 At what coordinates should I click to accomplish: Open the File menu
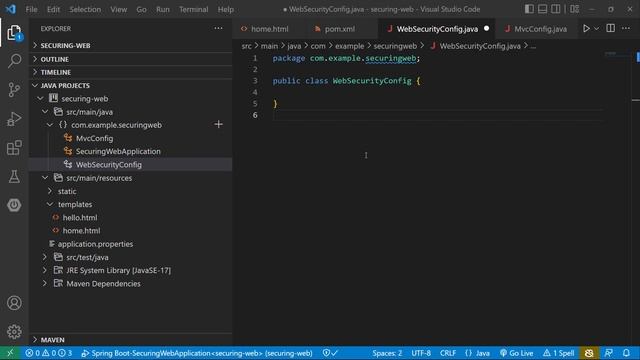click(31, 9)
